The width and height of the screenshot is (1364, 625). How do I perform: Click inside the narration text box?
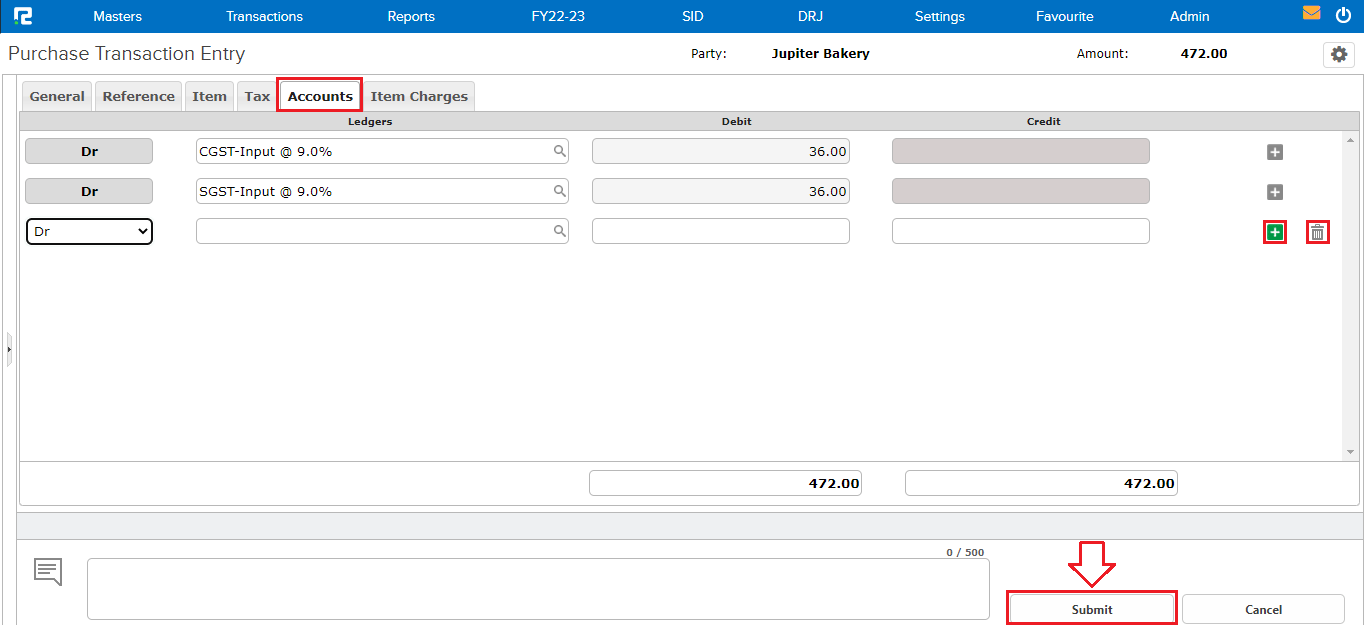[538, 588]
